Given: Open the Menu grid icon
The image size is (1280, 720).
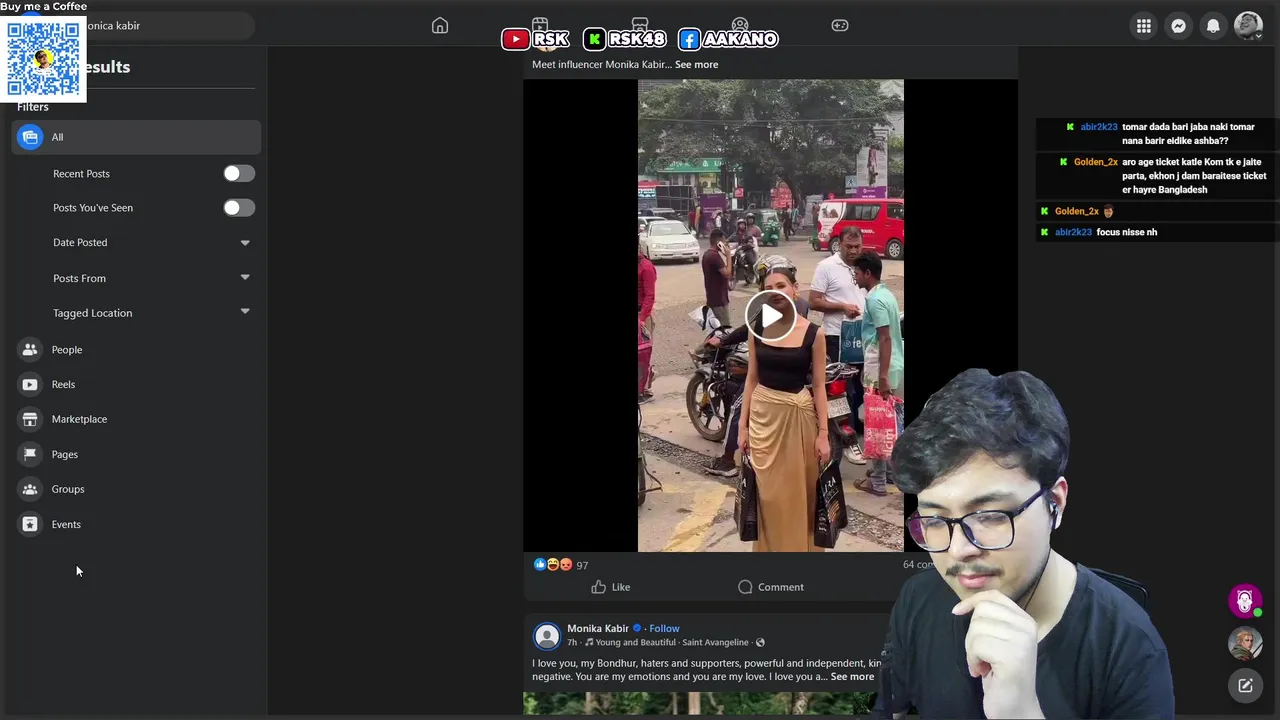Looking at the screenshot, I should (x=1144, y=26).
